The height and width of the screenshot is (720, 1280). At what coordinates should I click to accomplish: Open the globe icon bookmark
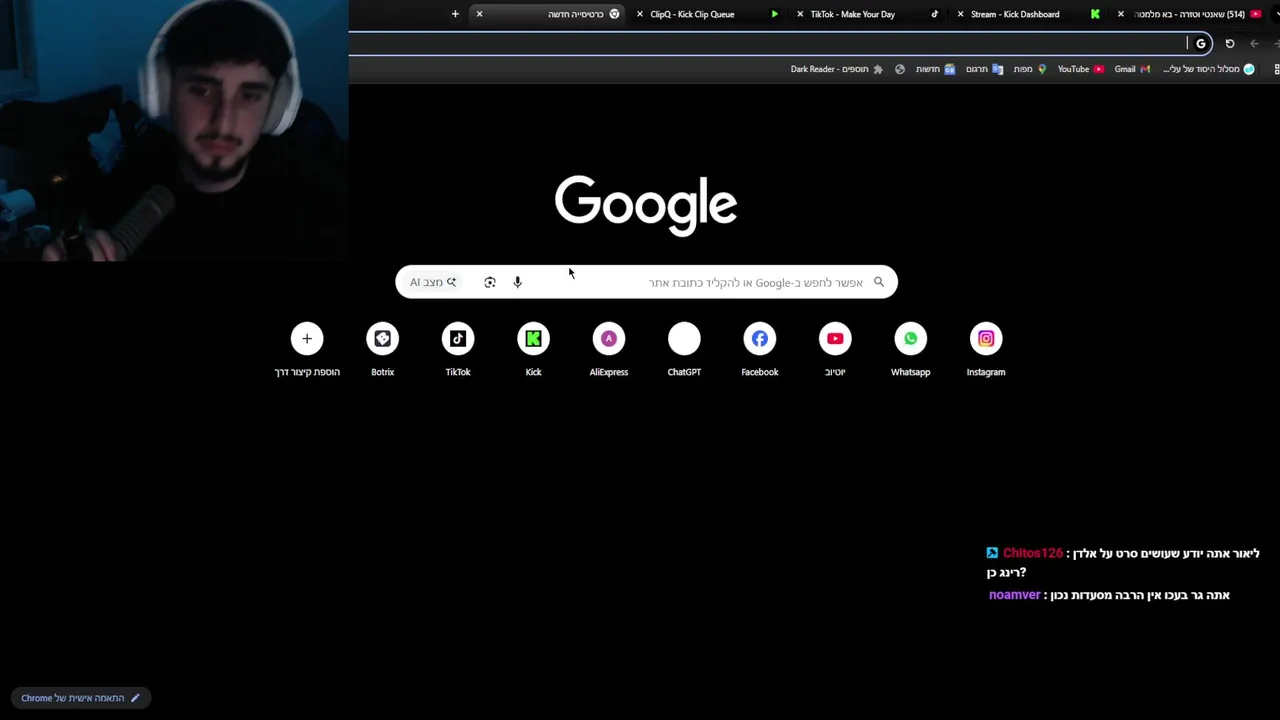click(x=900, y=69)
